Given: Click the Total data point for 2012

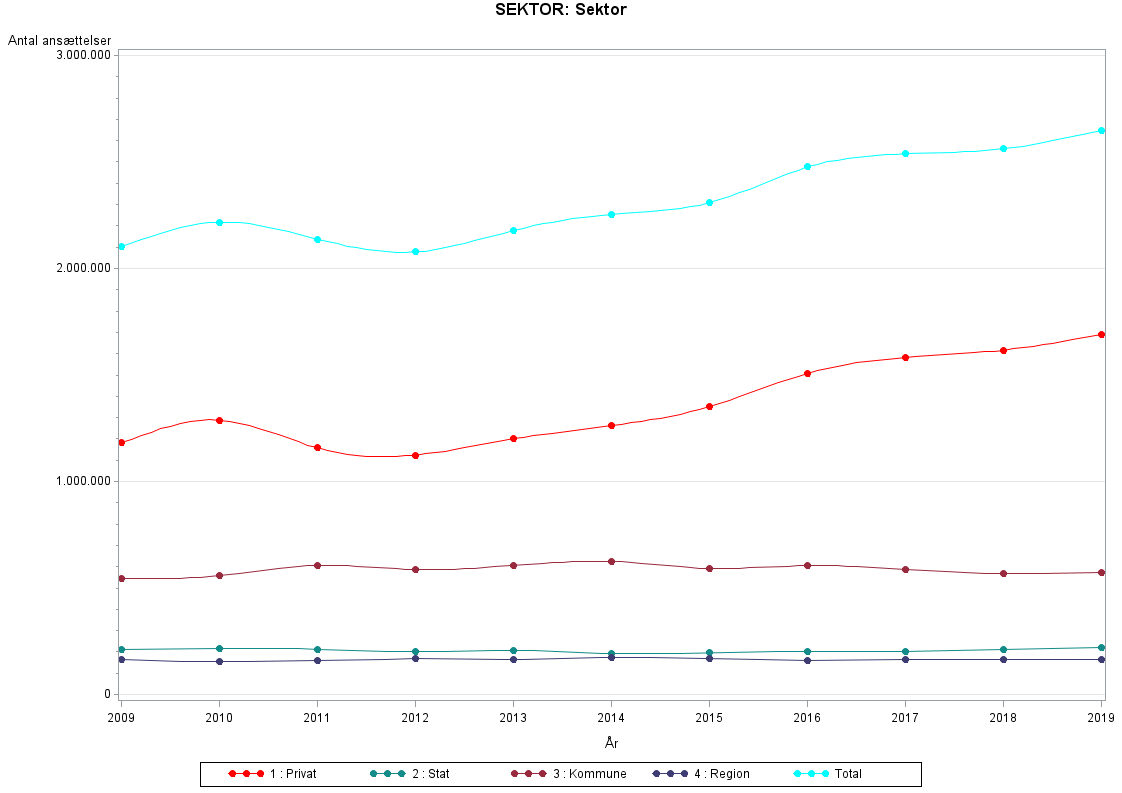Looking at the screenshot, I should coord(415,252).
